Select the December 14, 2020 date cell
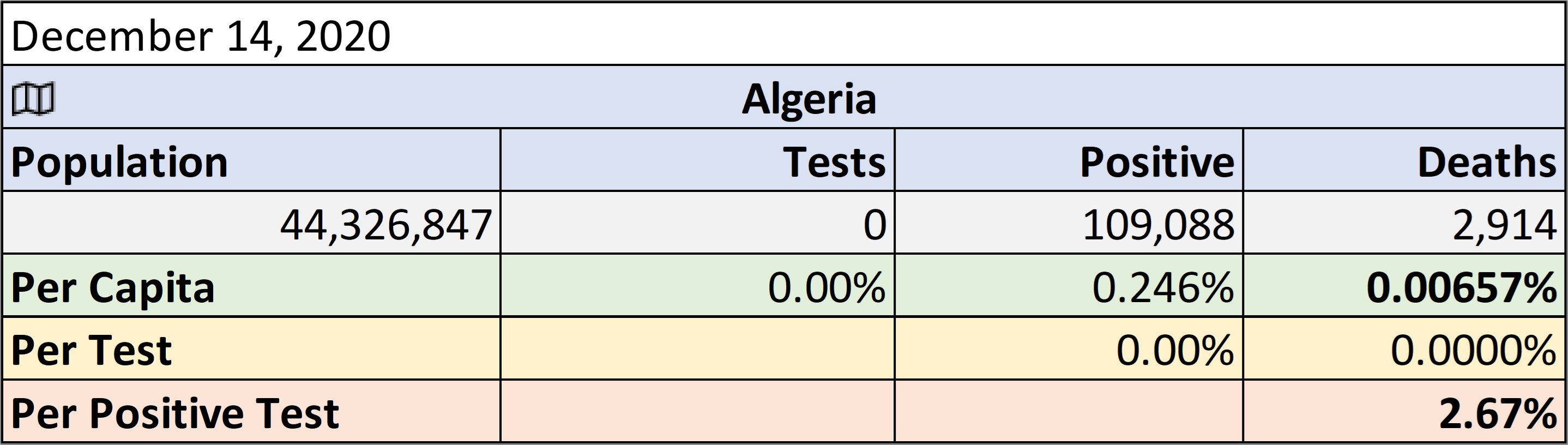This screenshot has height=445, width=1568. coord(783,34)
